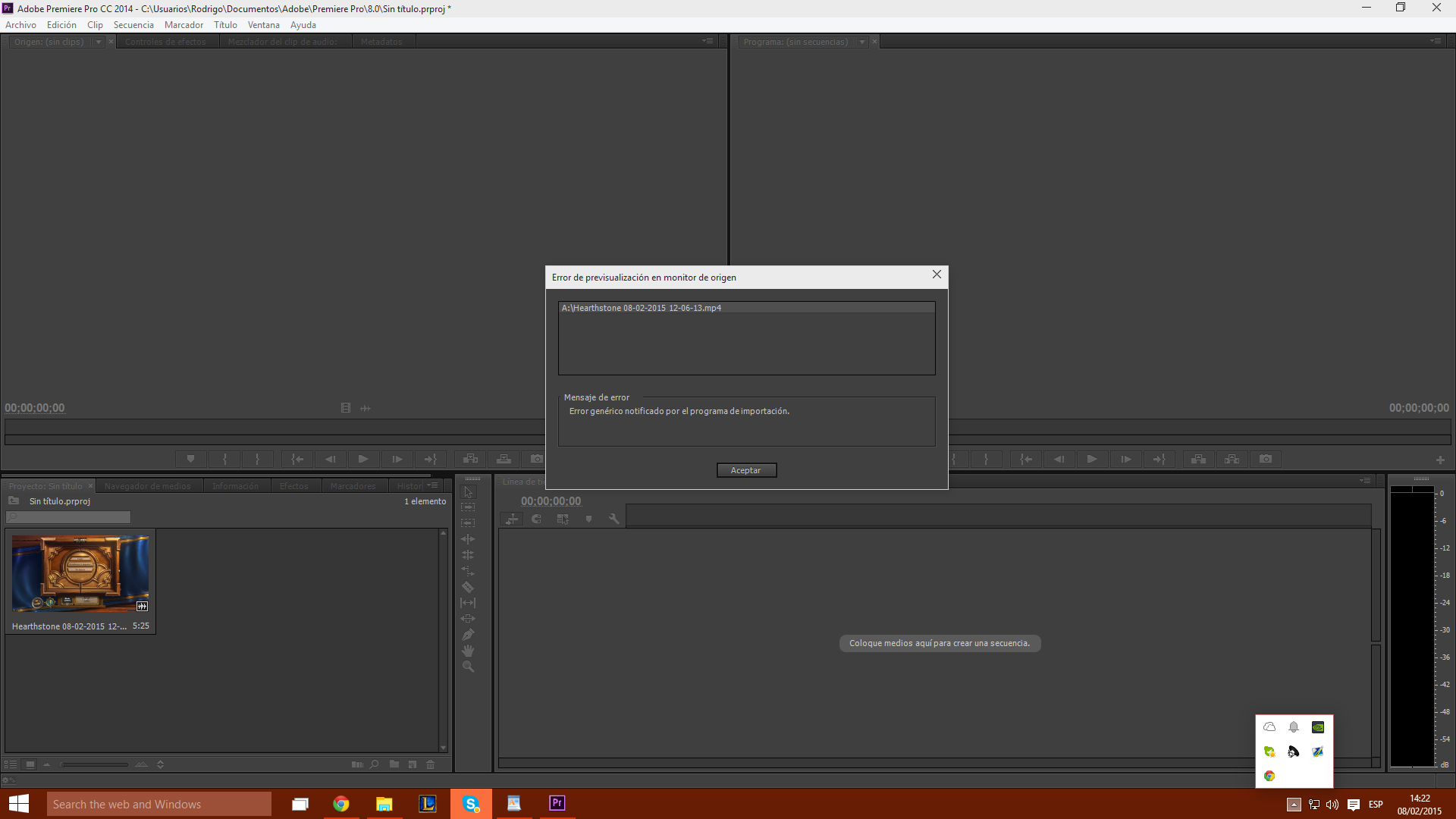Viewport: 1456px width, 819px height.
Task: Switch to the Efectos tab
Action: click(293, 486)
